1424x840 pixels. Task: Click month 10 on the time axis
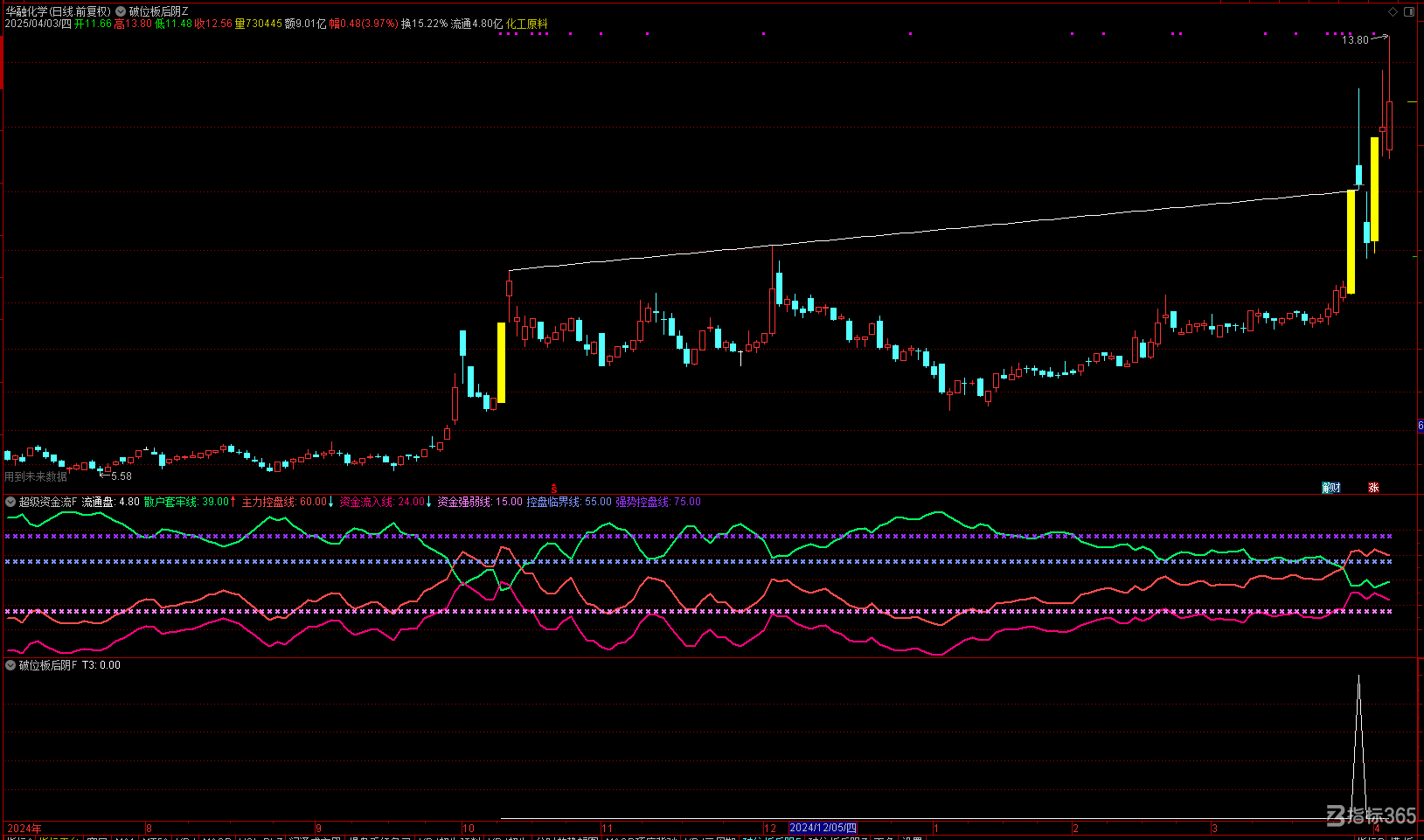coord(469,829)
